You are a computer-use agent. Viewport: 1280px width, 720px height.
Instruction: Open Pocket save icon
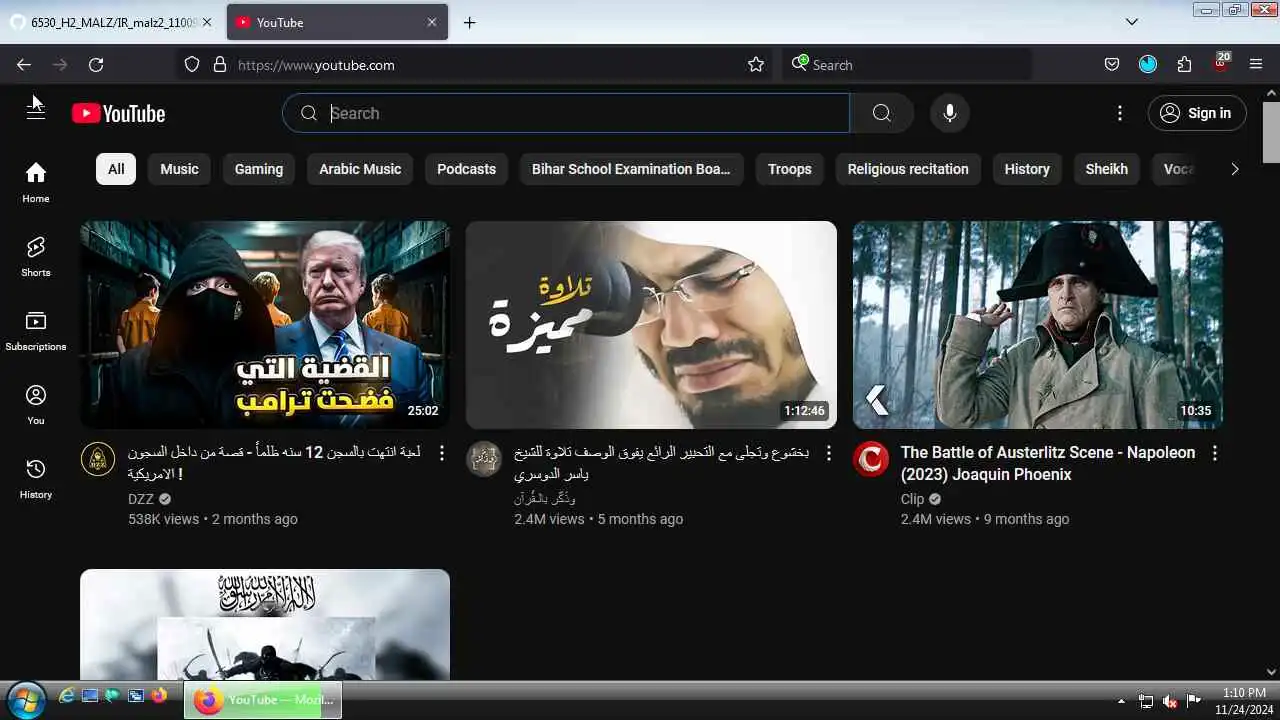pos(1112,65)
